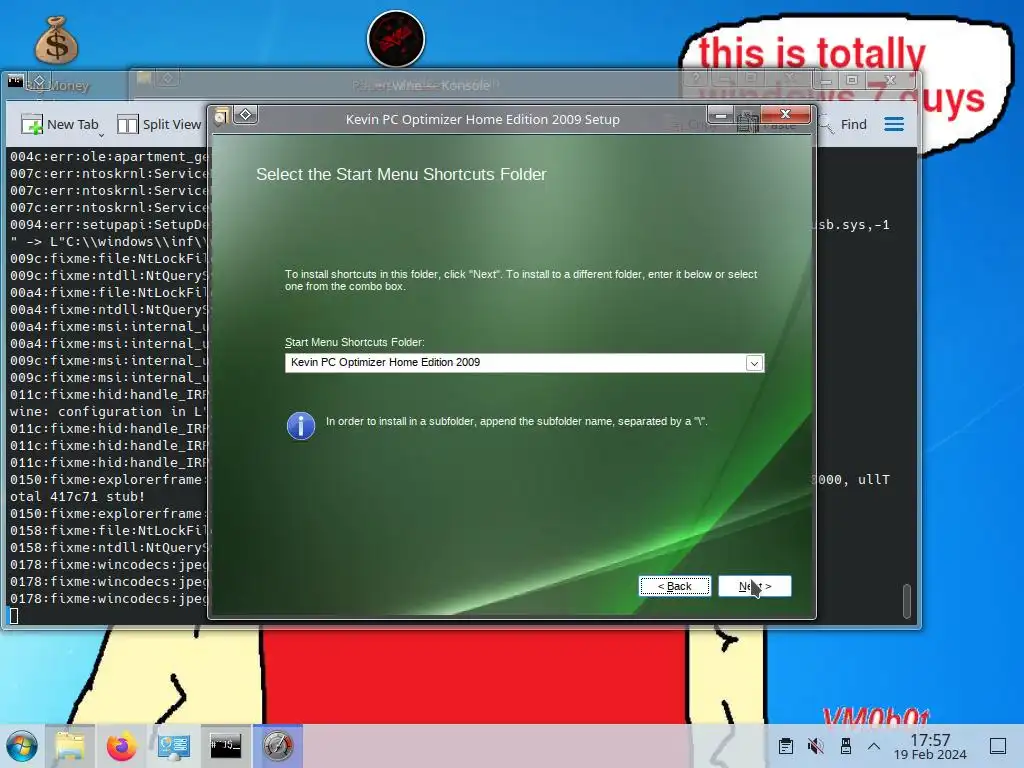This screenshot has width=1024, height=768.
Task: Open the Money bag desktop icon
Action: [56, 40]
